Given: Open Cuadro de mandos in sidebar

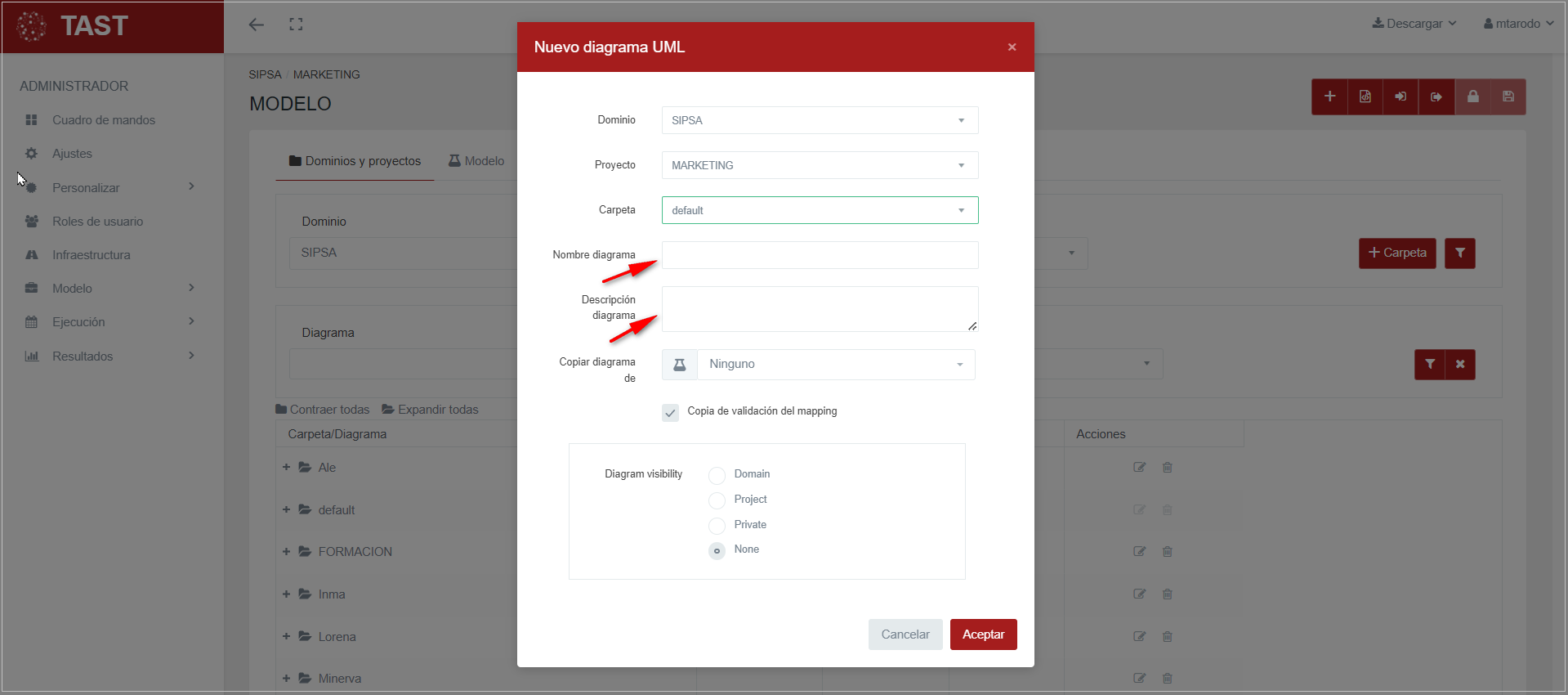Looking at the screenshot, I should [103, 120].
